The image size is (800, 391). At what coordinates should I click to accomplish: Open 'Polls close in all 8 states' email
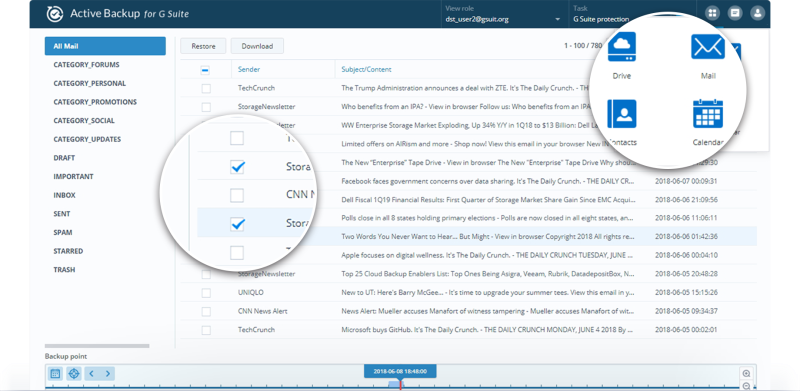pos(487,218)
